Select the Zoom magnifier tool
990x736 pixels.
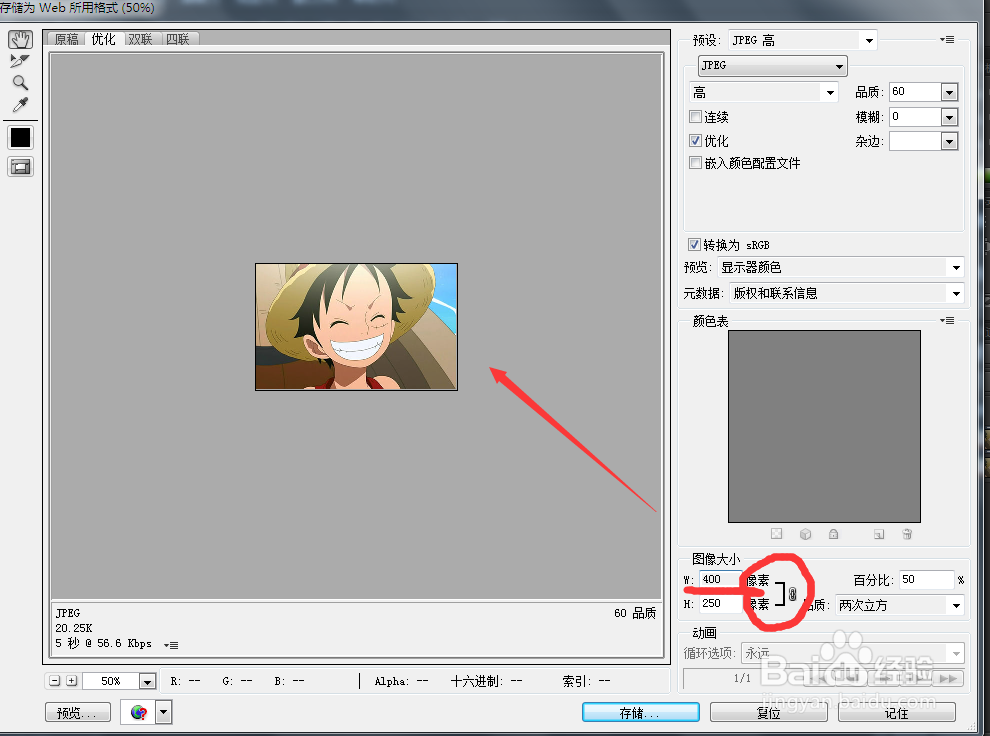pyautogui.click(x=20, y=83)
